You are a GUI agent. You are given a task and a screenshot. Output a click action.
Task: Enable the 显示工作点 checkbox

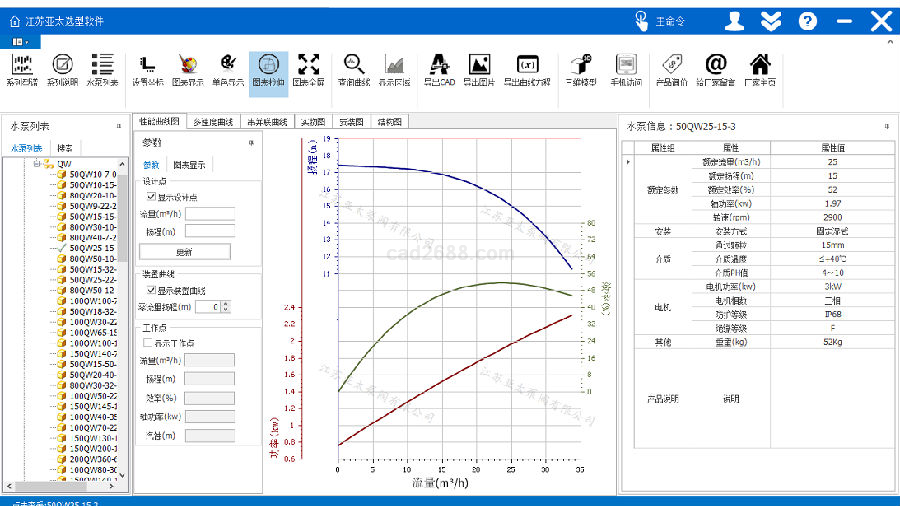[x=149, y=342]
